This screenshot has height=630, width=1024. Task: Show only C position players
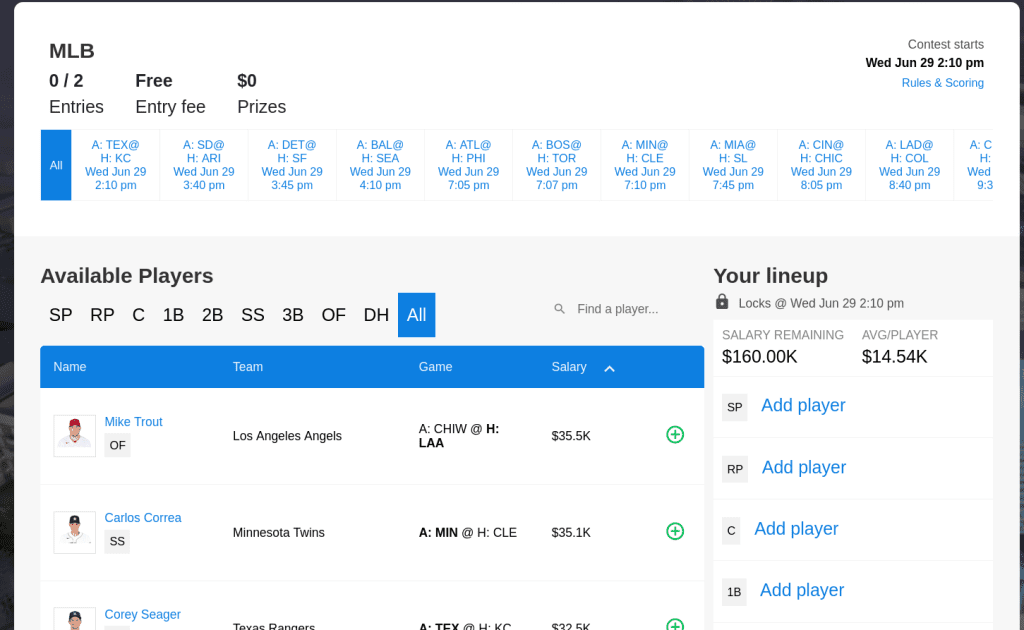click(x=138, y=315)
